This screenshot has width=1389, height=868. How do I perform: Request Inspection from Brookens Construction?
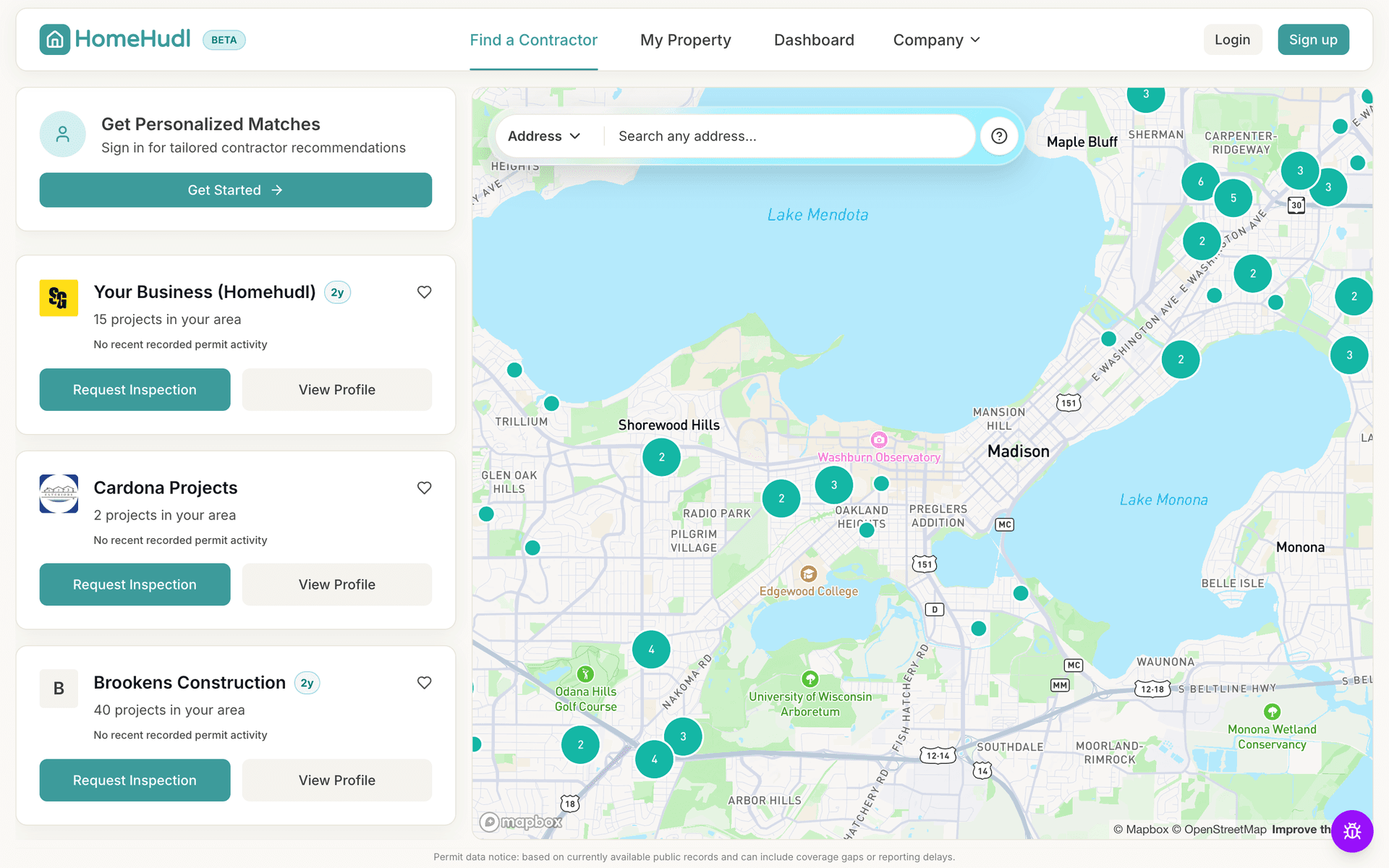(x=135, y=780)
